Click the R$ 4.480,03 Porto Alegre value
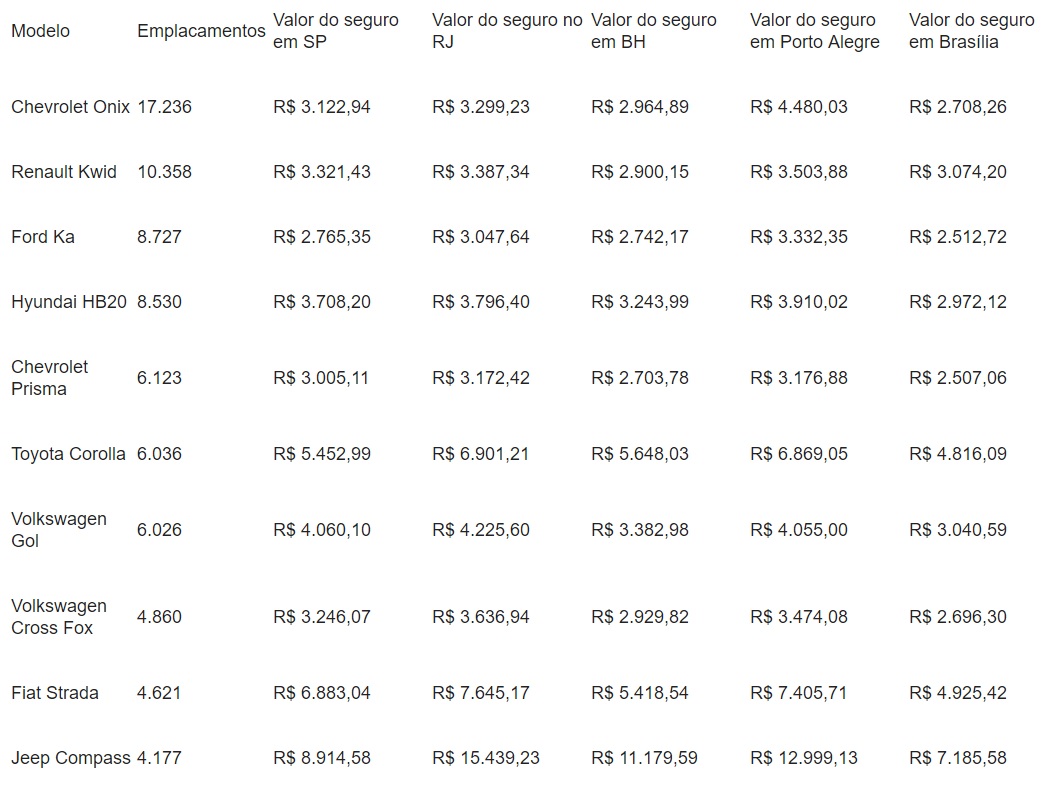The image size is (1046, 786). coord(799,107)
